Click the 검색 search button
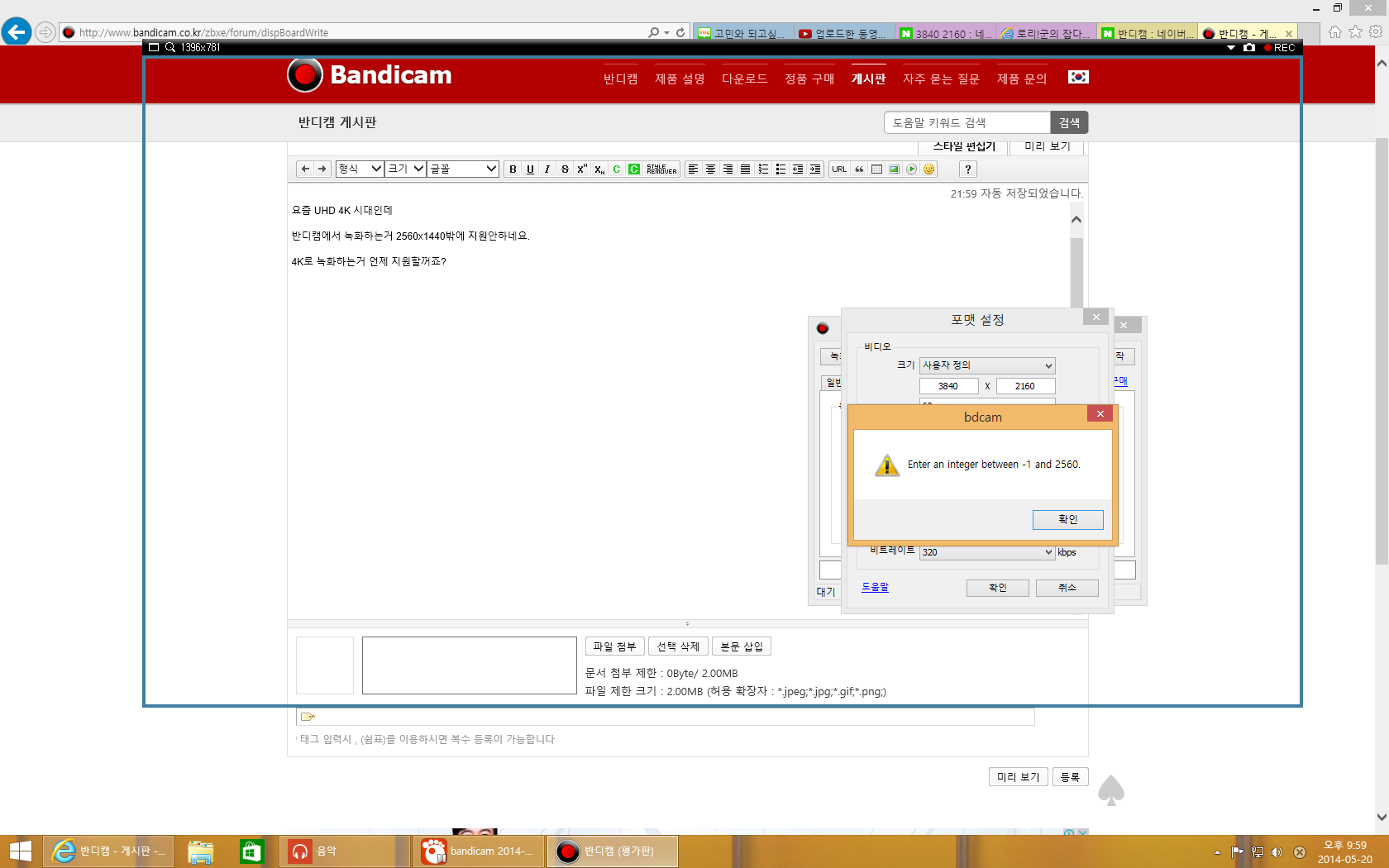This screenshot has height=868, width=1389. [x=1069, y=122]
